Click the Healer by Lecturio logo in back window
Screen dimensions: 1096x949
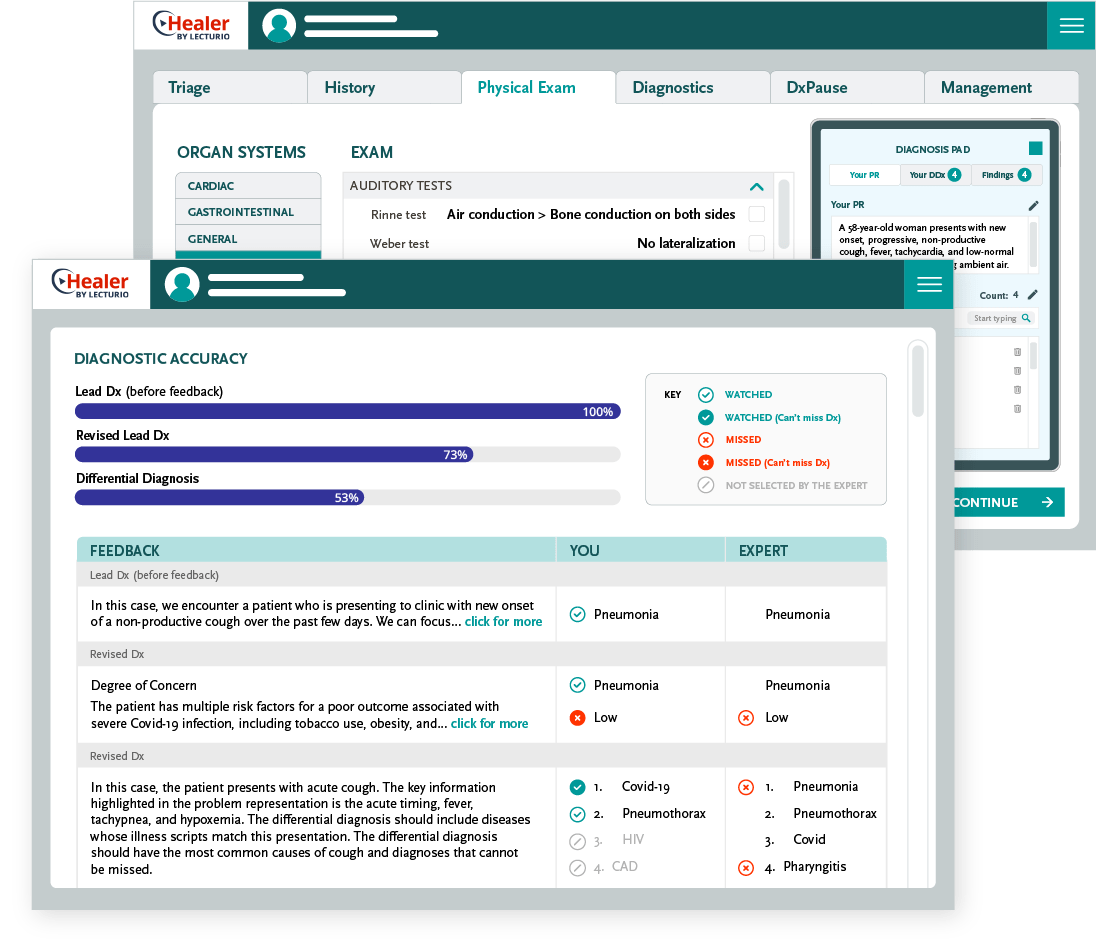(x=191, y=26)
